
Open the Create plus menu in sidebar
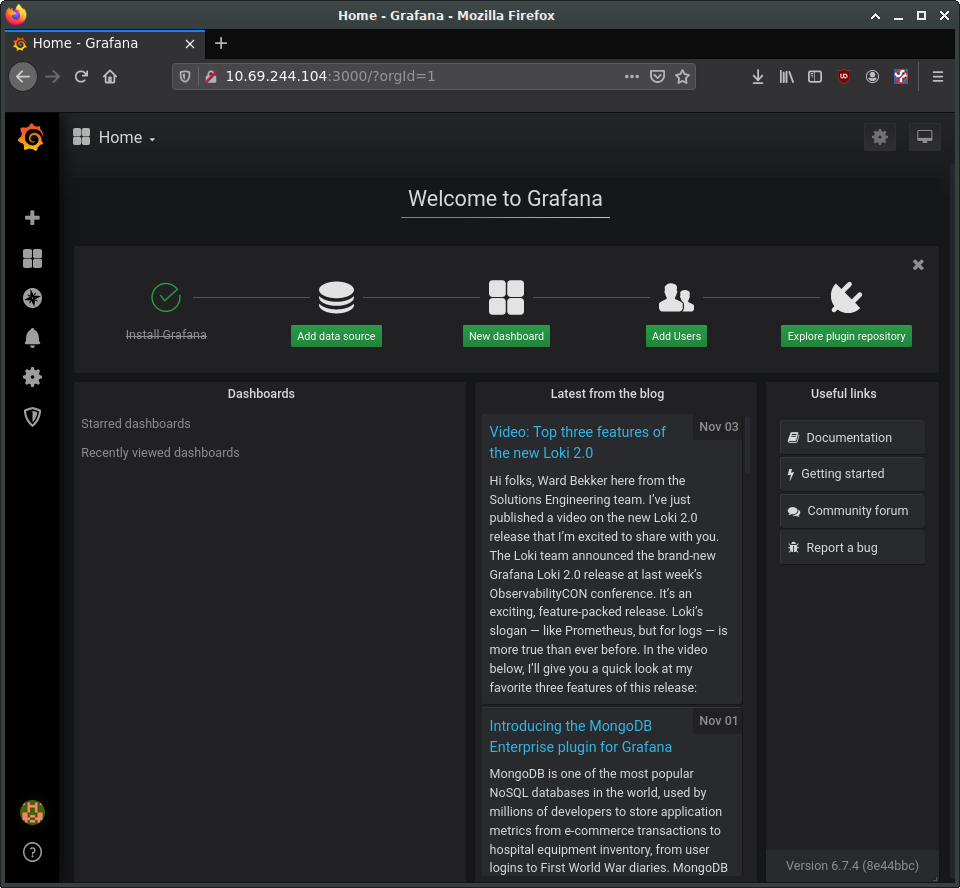pyautogui.click(x=32, y=218)
